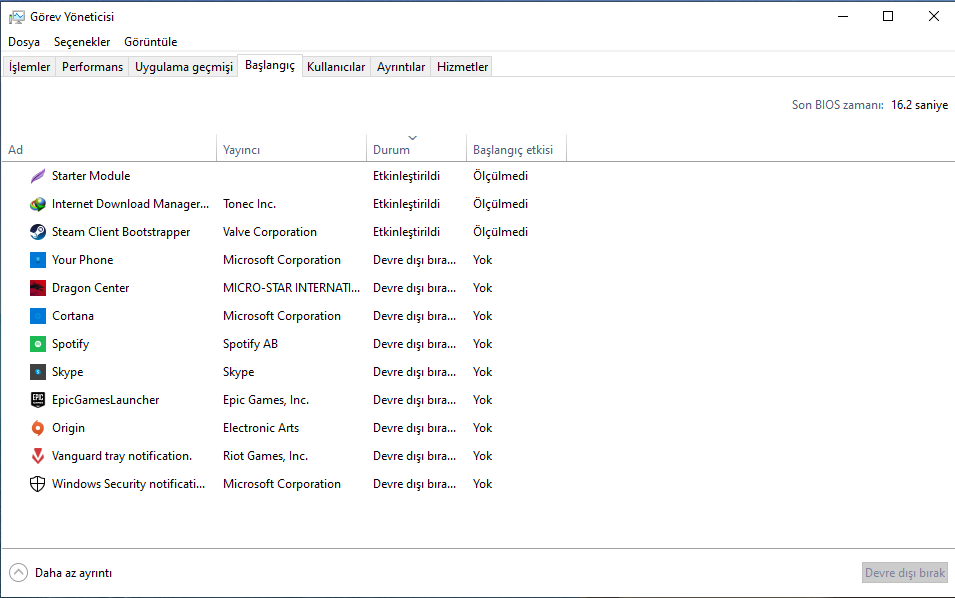Switch to the Hizmetler tab
The width and height of the screenshot is (955, 598).
pos(462,67)
